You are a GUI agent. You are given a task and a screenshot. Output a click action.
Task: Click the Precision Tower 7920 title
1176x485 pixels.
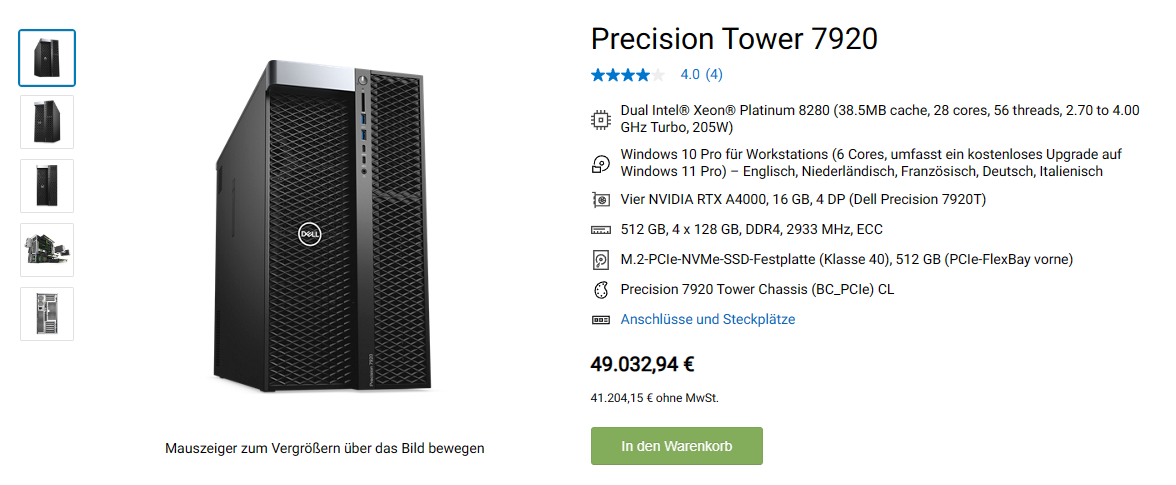click(x=734, y=39)
